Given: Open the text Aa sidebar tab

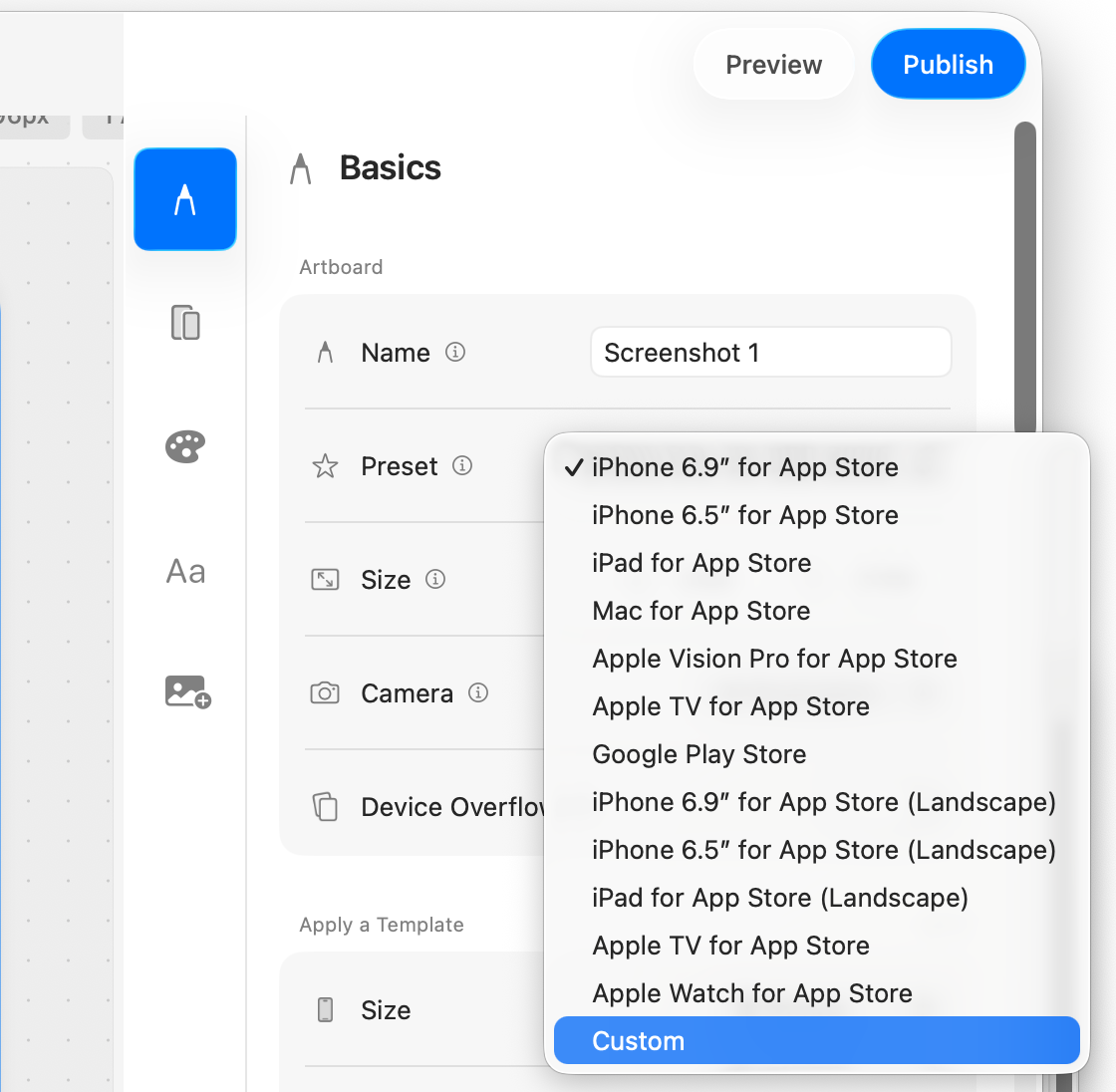Looking at the screenshot, I should coord(185,571).
